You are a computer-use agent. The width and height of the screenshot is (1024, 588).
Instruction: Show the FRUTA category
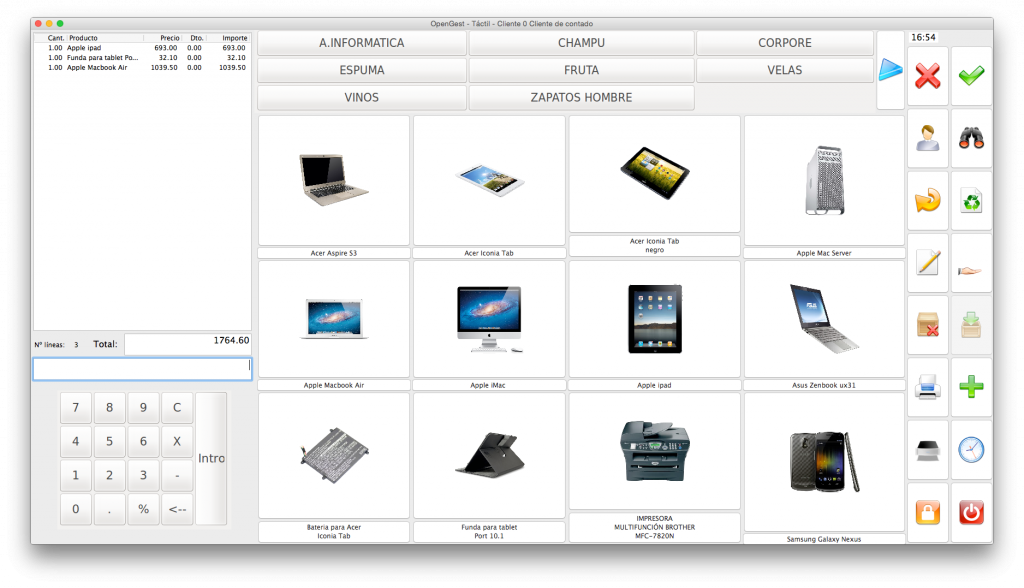pyautogui.click(x=581, y=71)
